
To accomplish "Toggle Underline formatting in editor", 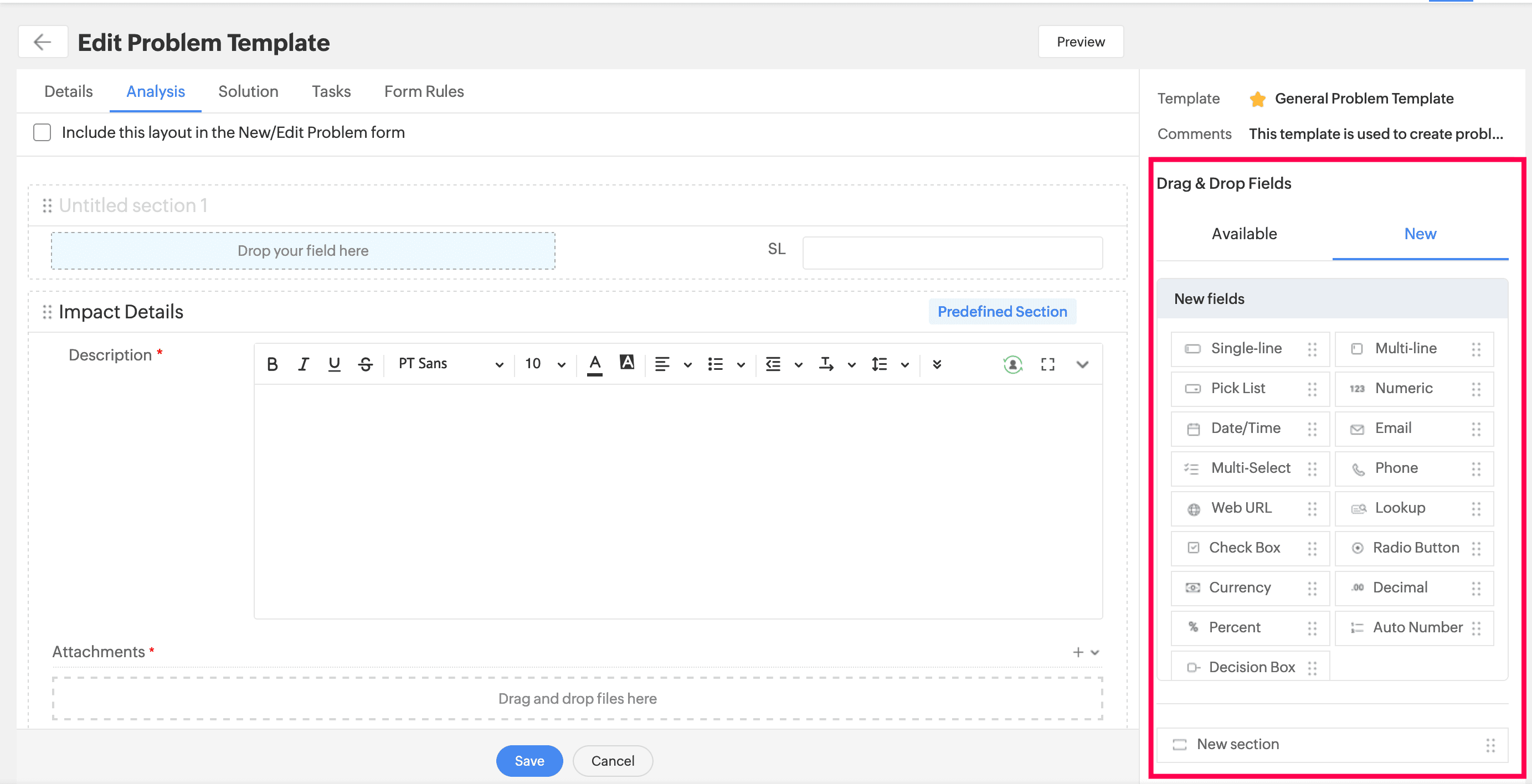I will pos(334,364).
